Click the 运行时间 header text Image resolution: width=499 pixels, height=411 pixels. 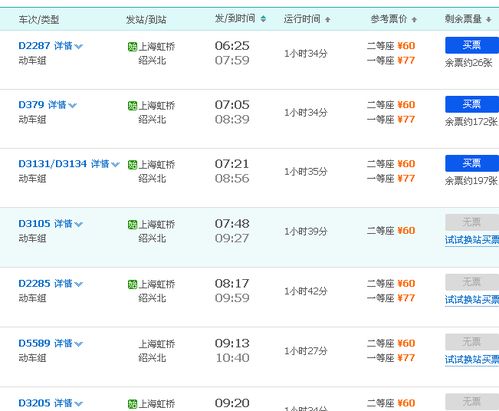point(302,19)
